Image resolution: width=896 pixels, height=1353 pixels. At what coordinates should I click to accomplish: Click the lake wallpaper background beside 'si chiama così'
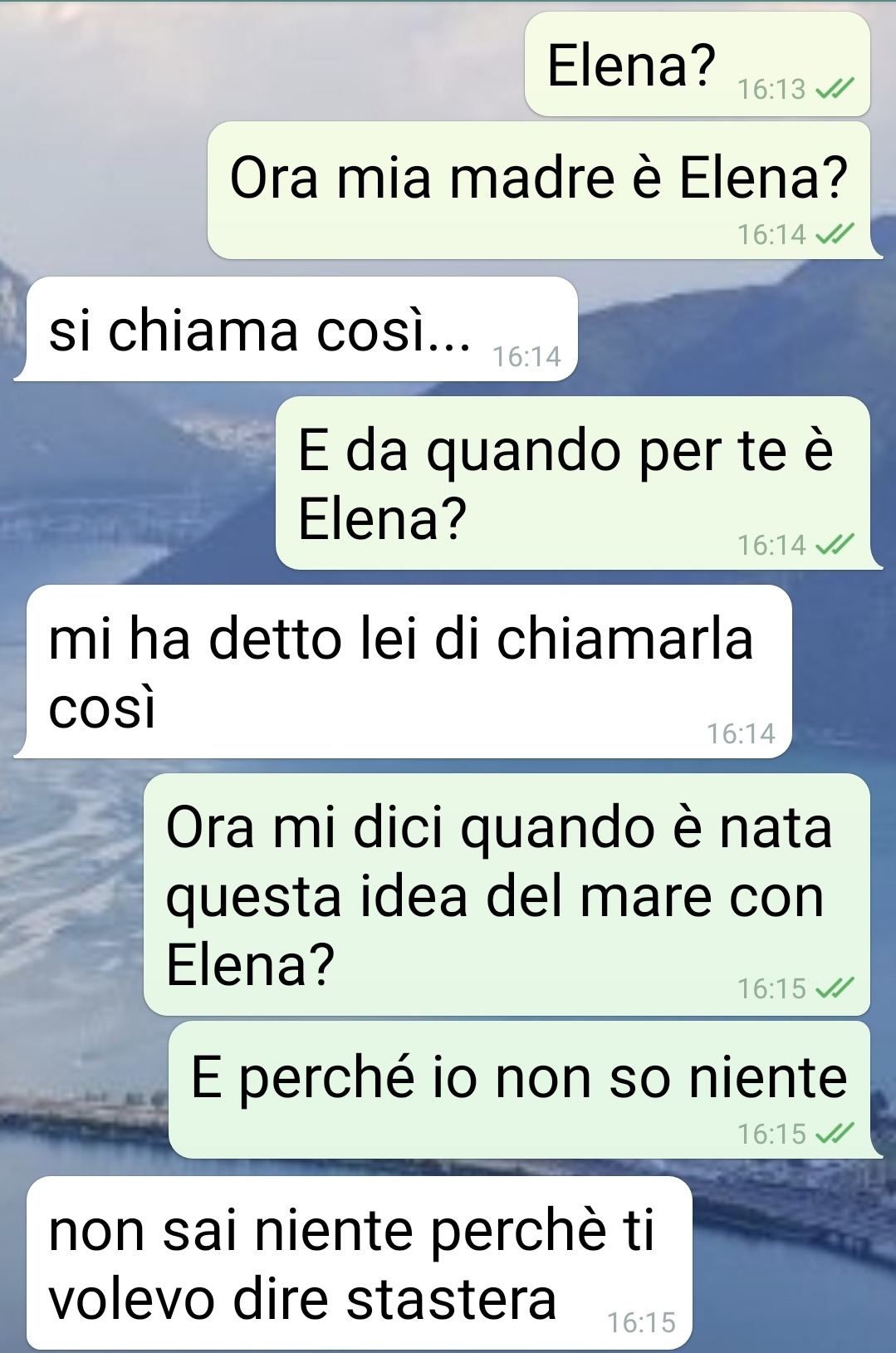tap(731, 332)
